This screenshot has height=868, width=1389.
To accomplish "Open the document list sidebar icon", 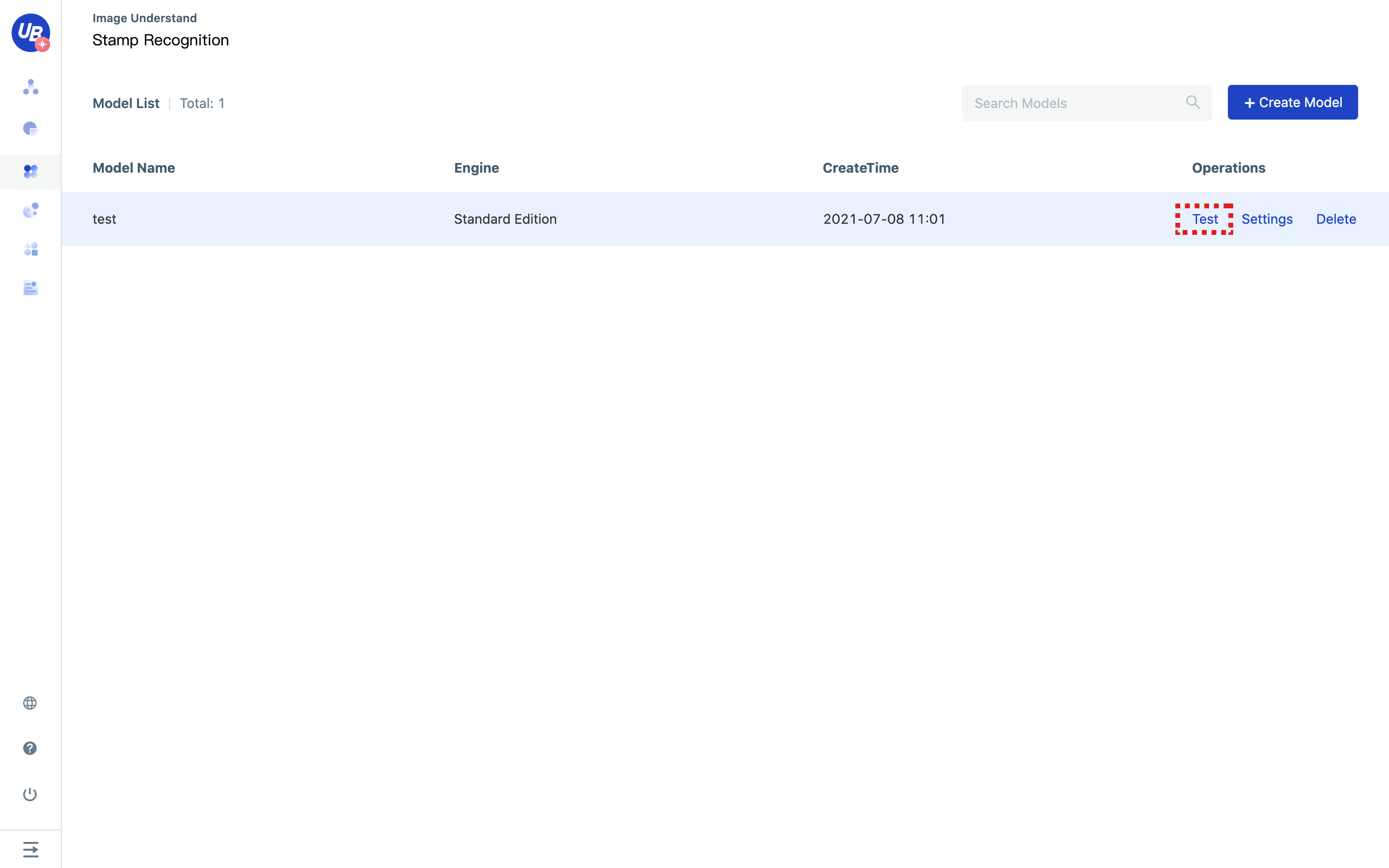I will point(30,287).
